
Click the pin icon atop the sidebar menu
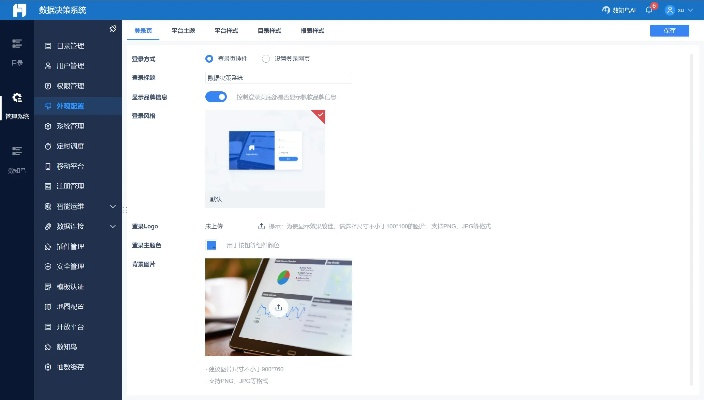point(112,28)
